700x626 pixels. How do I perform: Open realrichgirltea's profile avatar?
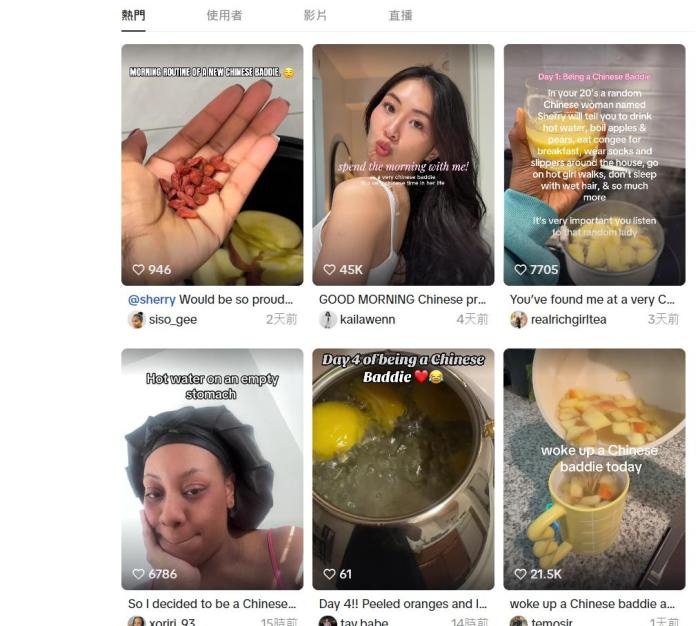518,320
